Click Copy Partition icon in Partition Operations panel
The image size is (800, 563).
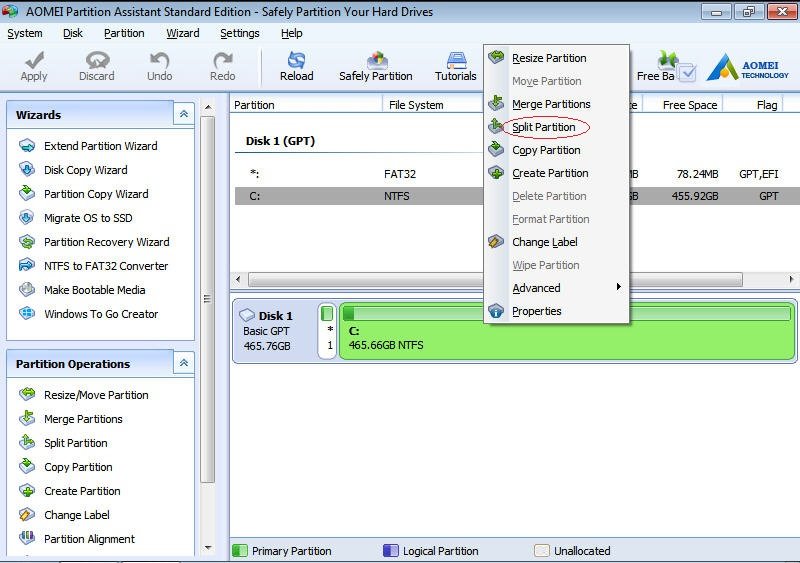[x=27, y=466]
